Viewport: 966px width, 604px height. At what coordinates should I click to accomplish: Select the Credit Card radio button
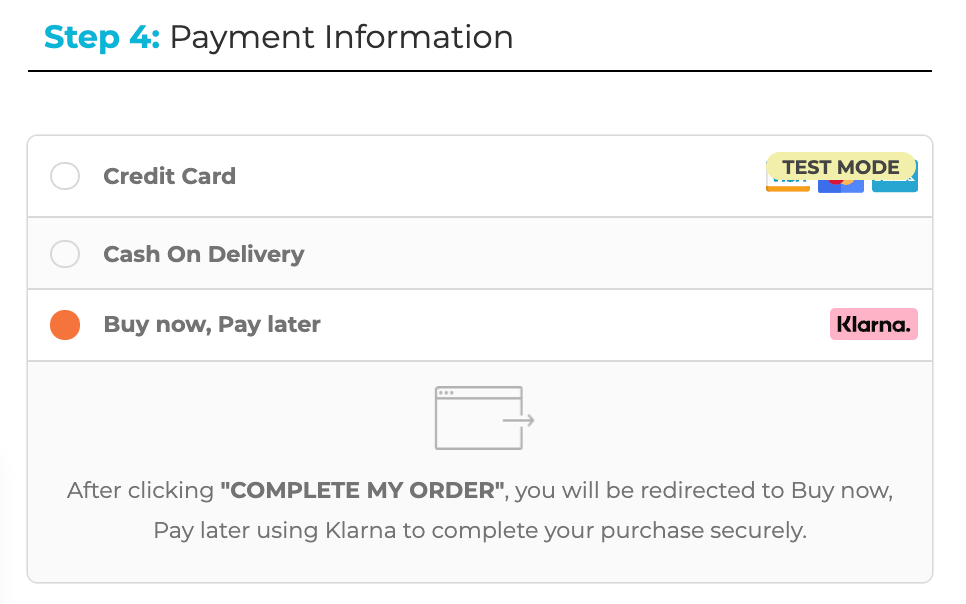click(65, 176)
